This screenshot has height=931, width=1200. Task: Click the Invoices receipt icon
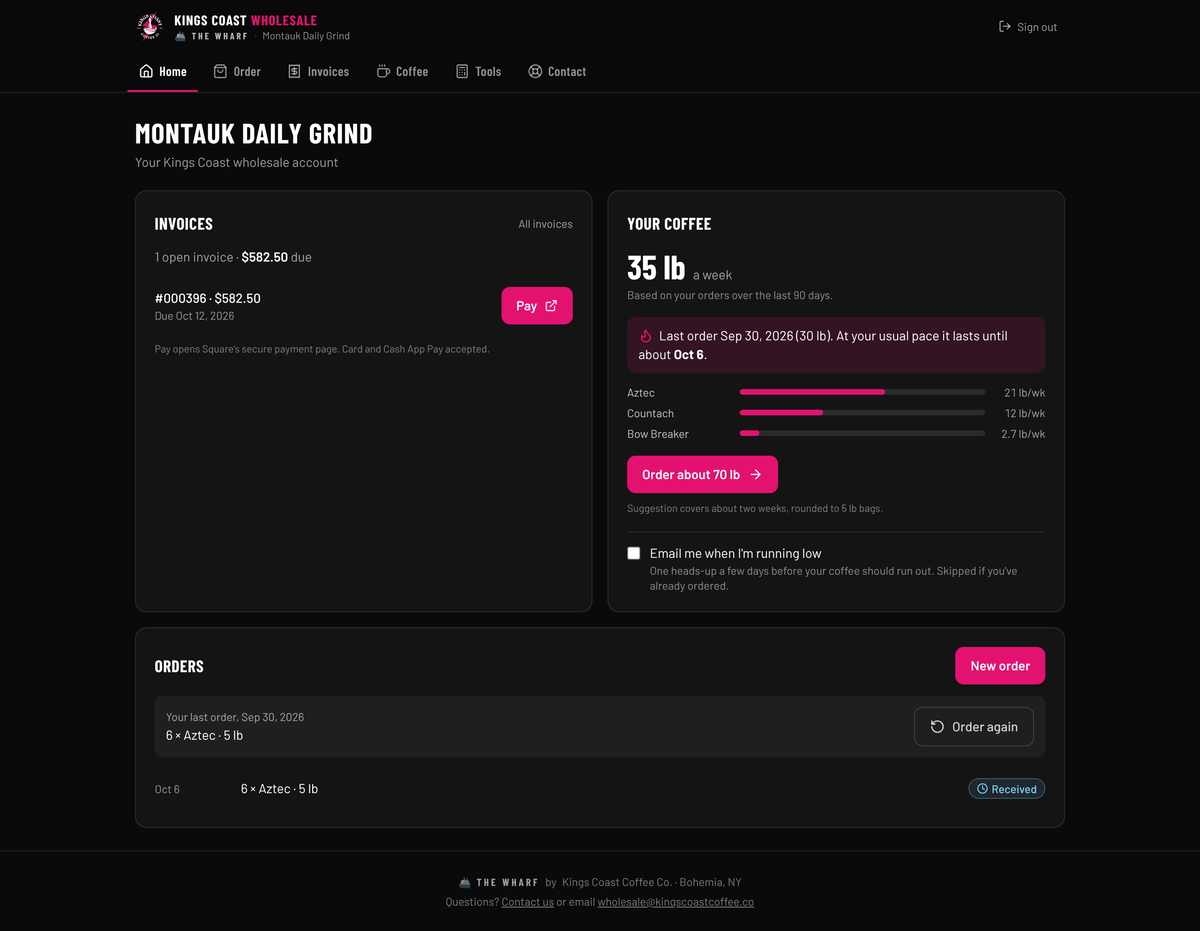tap(294, 71)
